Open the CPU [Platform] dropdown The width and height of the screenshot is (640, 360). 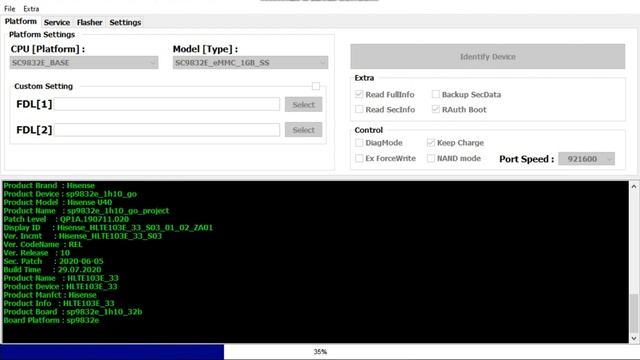(84, 62)
